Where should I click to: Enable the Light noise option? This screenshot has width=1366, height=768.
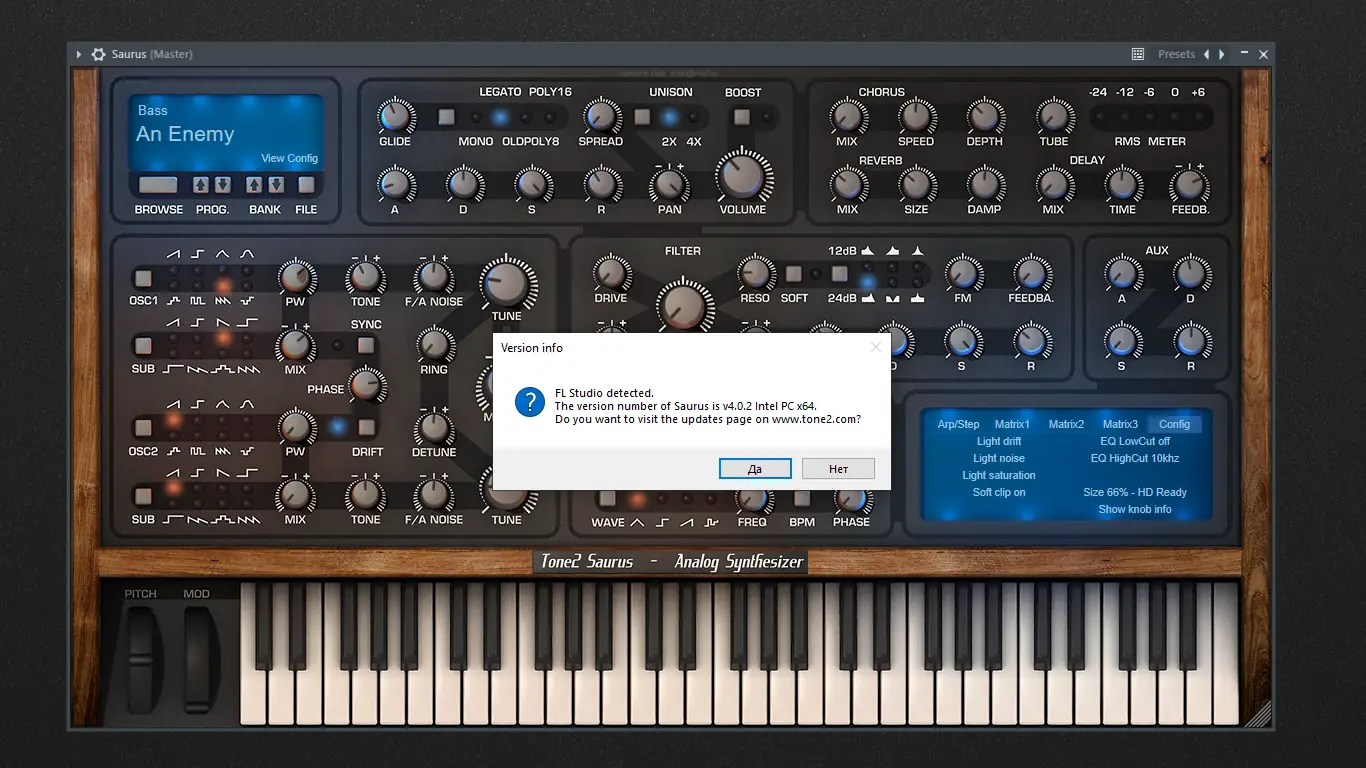(999, 458)
